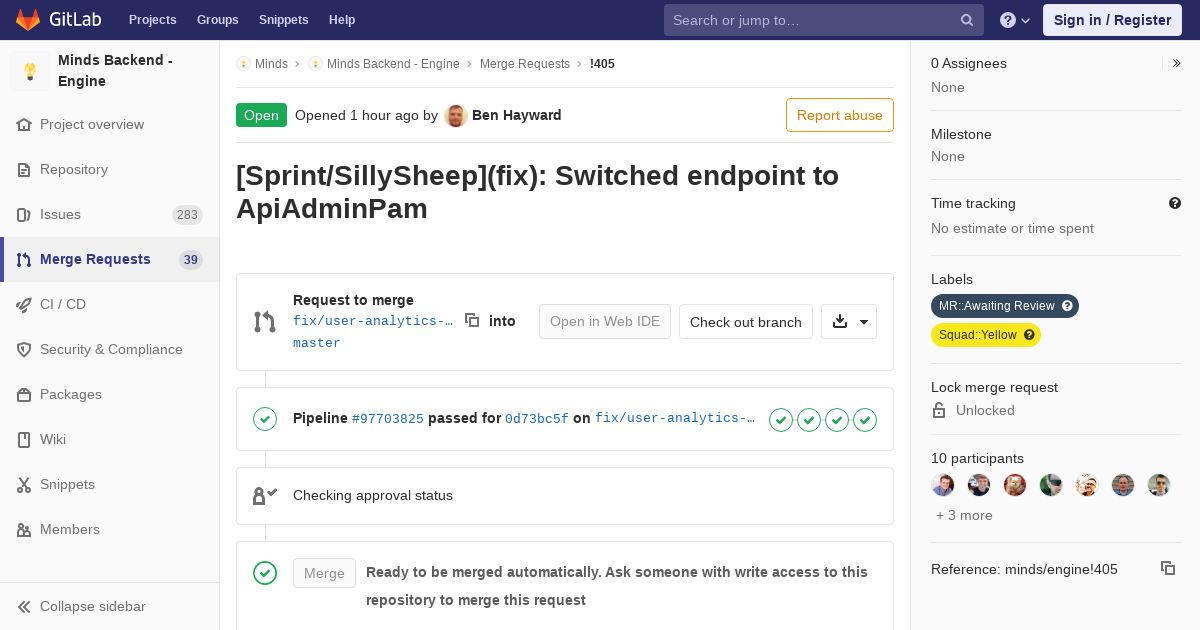Click the MR::Awaiting Review label help icon

(1067, 306)
